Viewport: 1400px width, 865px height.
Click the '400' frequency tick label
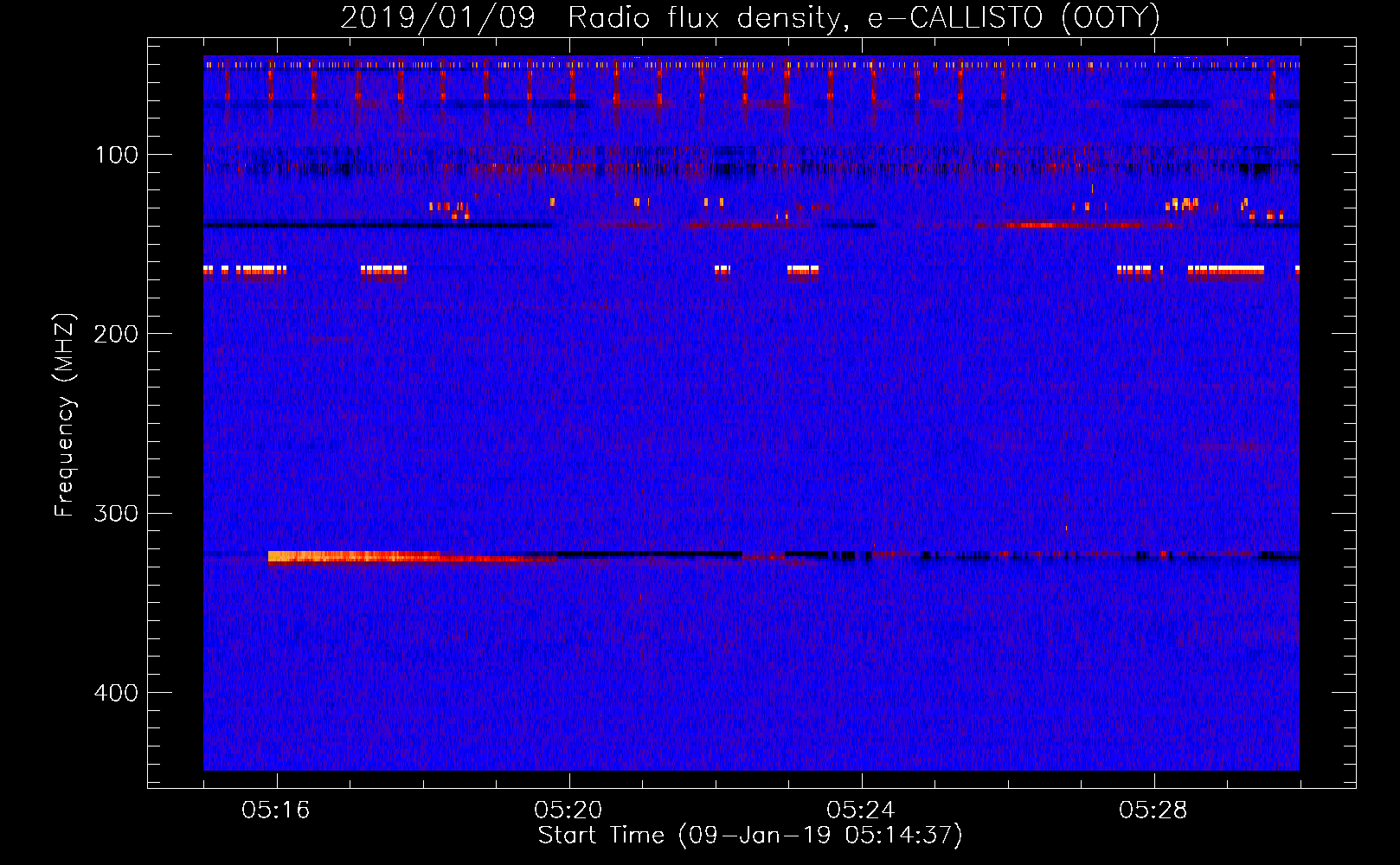[117, 693]
